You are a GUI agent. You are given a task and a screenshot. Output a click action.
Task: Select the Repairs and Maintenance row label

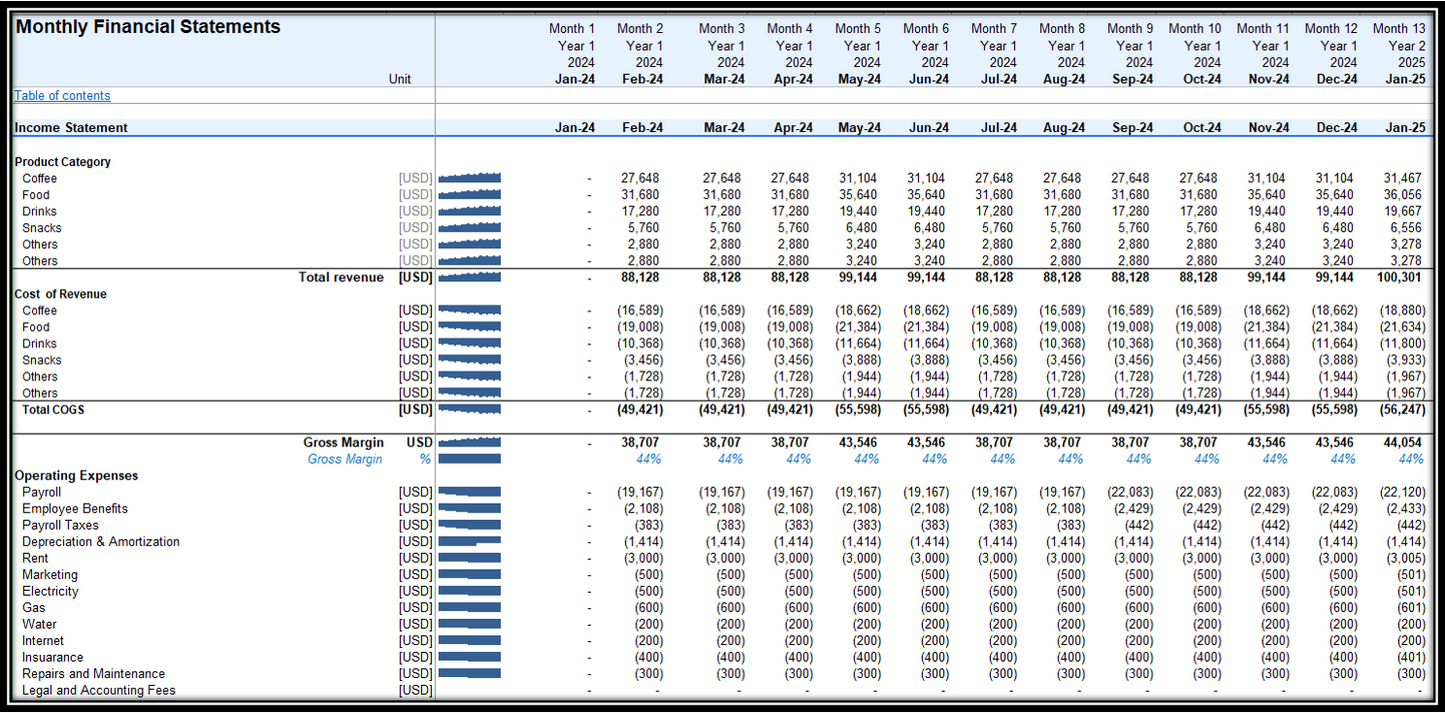click(x=93, y=674)
